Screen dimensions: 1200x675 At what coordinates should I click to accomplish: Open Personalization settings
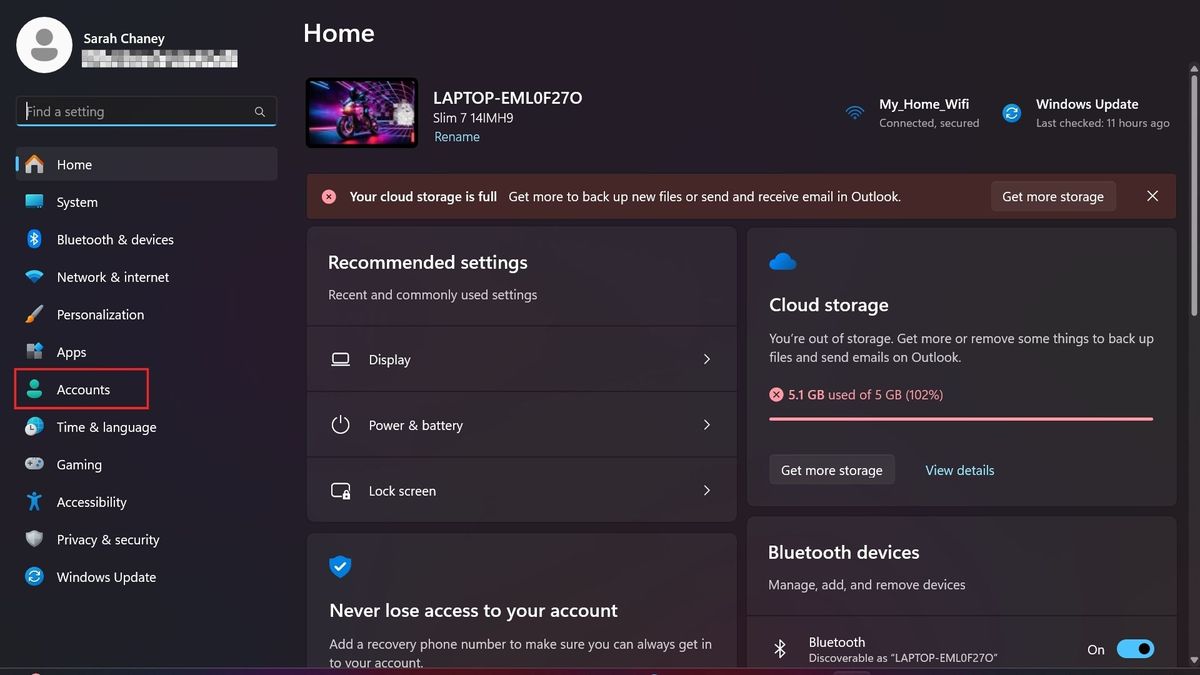pos(146,314)
